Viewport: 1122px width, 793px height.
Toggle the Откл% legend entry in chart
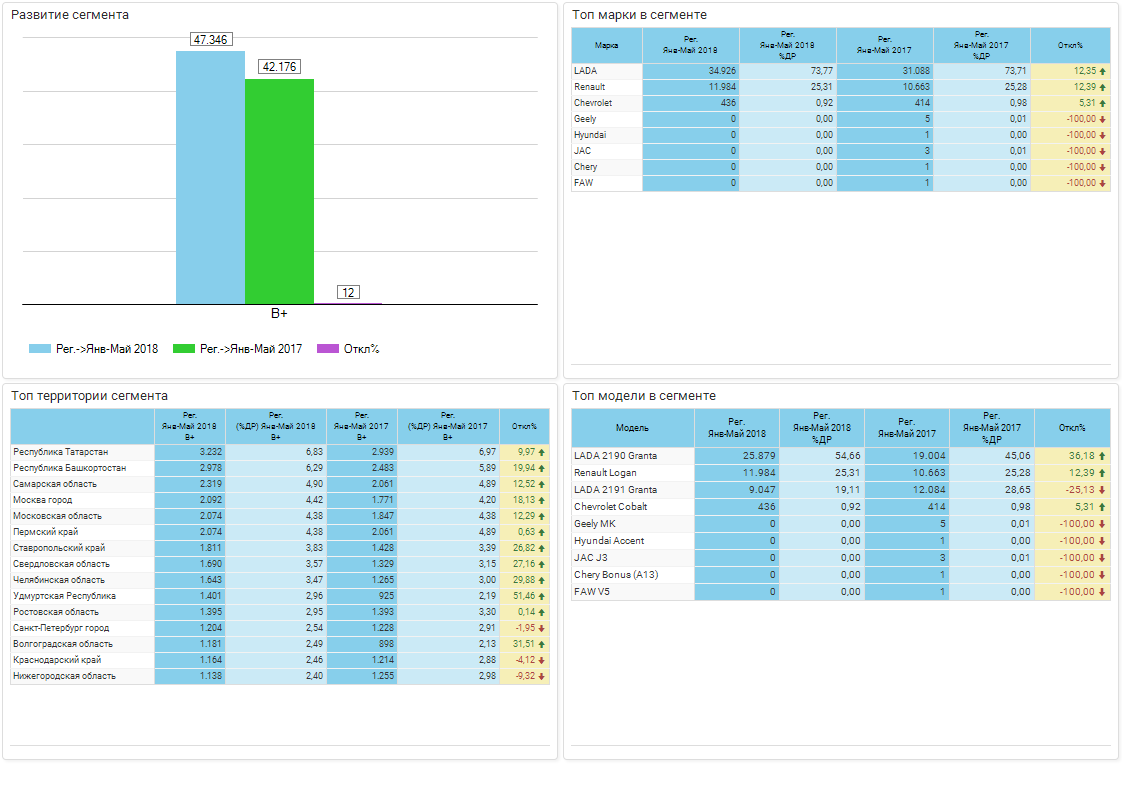[x=349, y=349]
